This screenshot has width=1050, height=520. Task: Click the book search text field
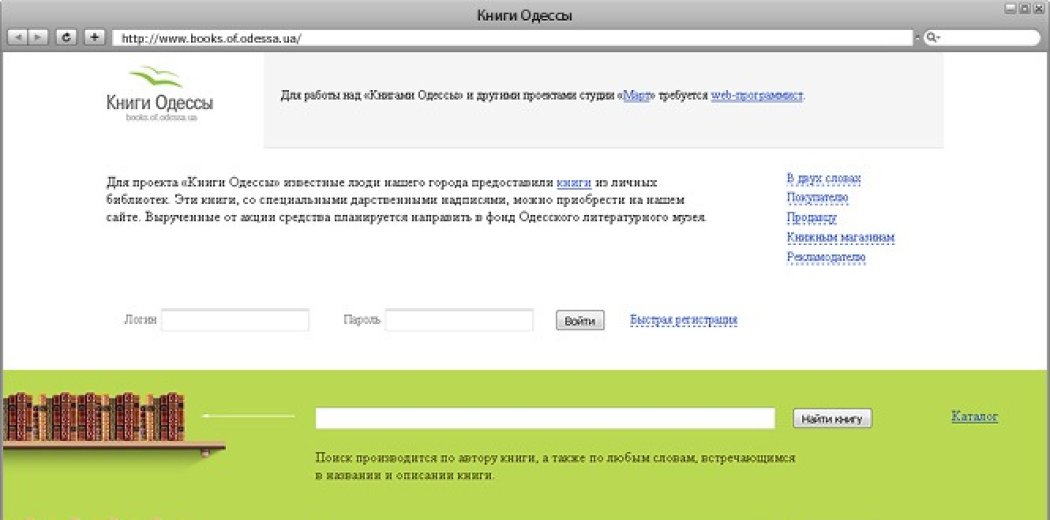coord(545,418)
